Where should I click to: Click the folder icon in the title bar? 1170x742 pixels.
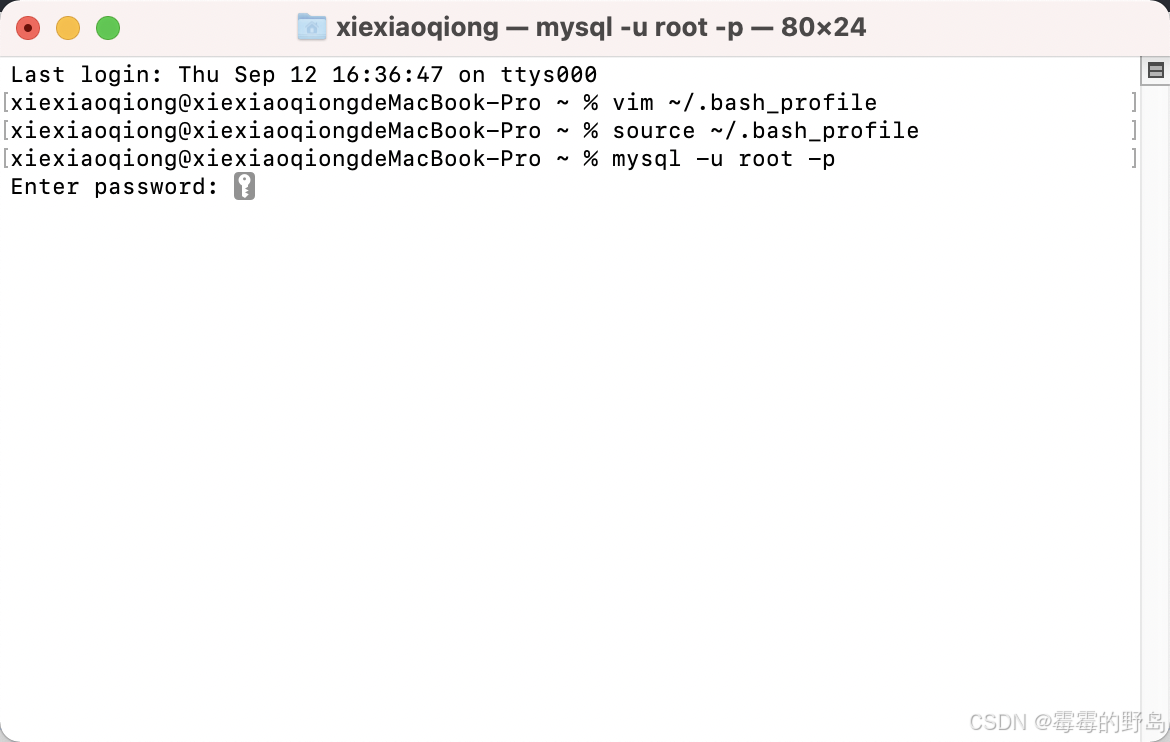click(x=310, y=26)
